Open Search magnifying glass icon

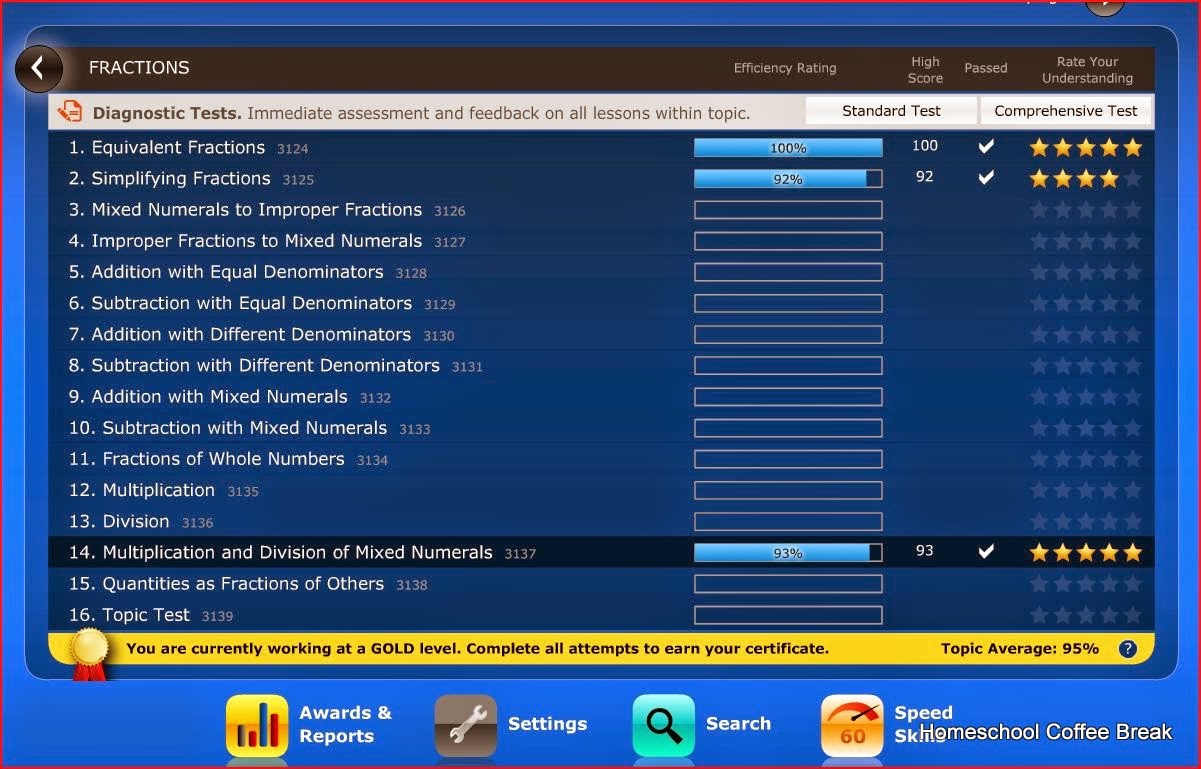(x=663, y=725)
